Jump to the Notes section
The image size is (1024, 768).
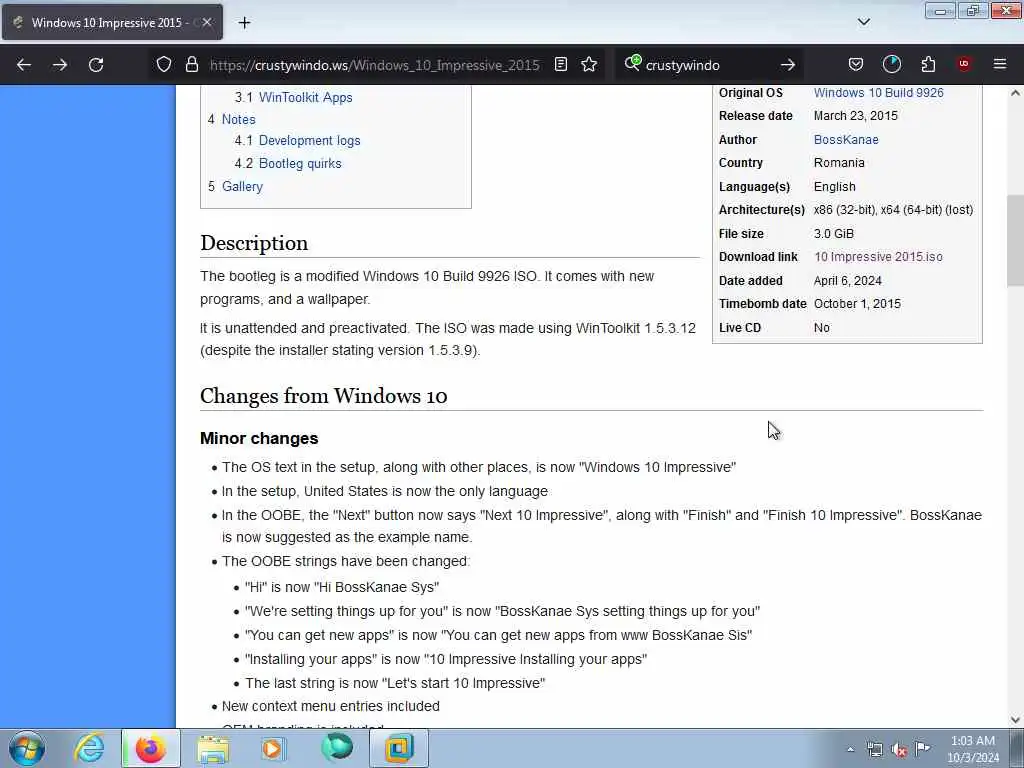point(238,120)
